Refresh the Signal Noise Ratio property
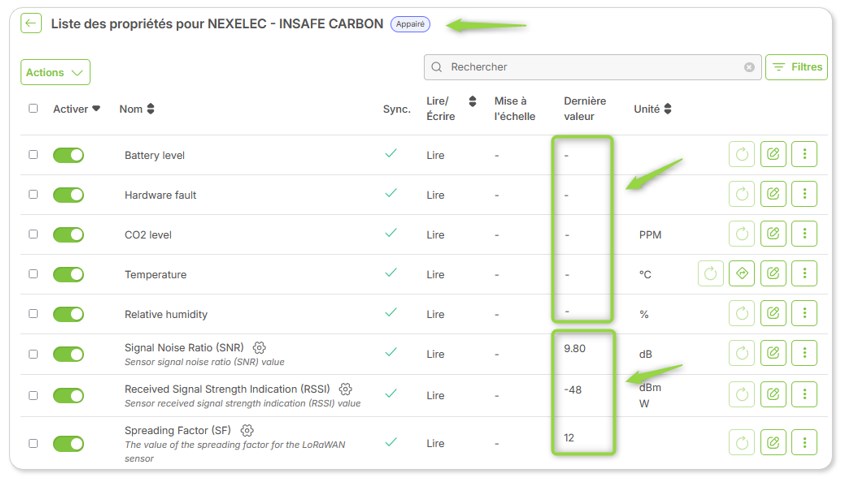This screenshot has width=846, height=483. (x=742, y=353)
